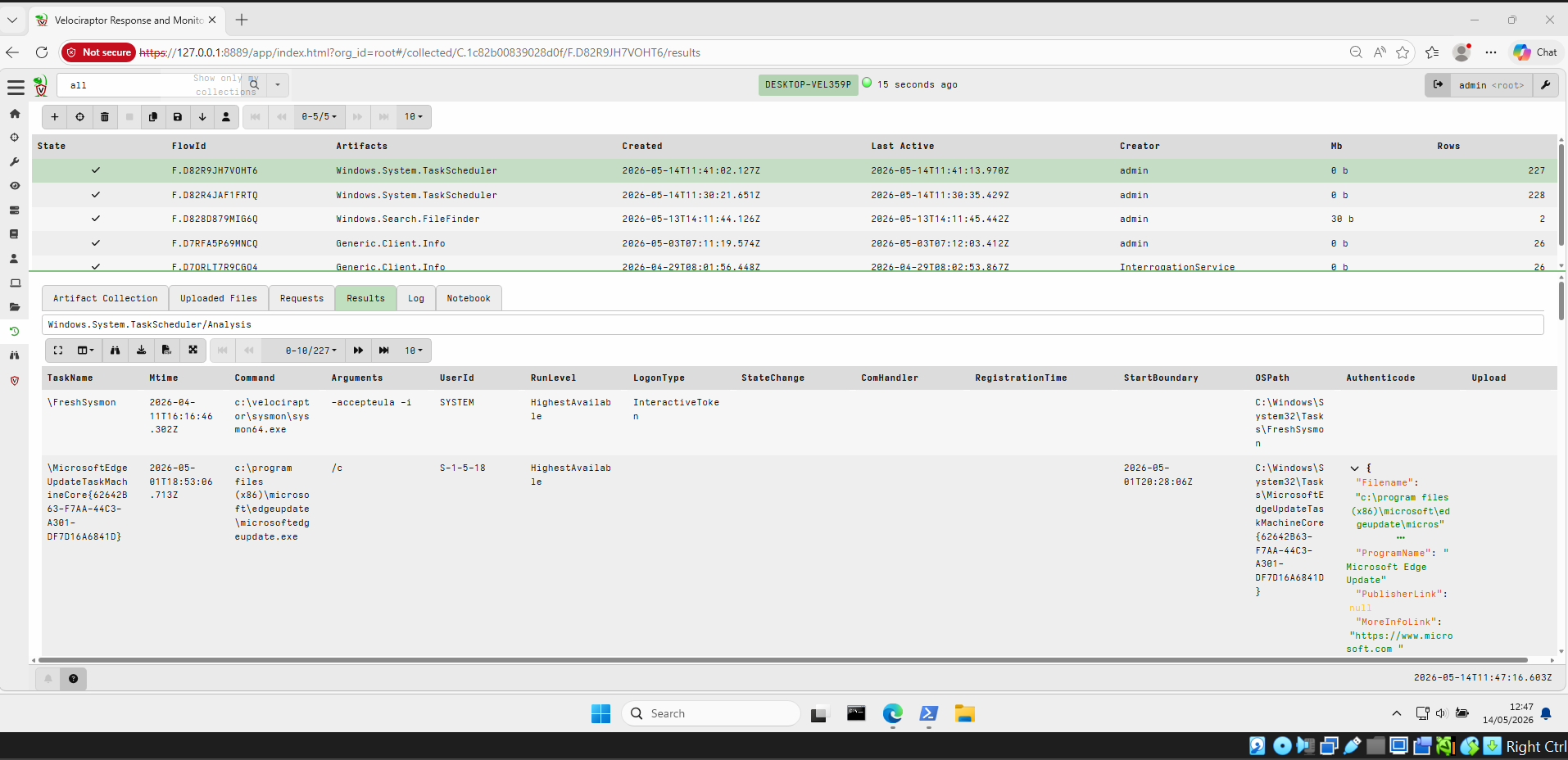Click the TaskName column header
The image size is (1568, 760).
click(70, 378)
